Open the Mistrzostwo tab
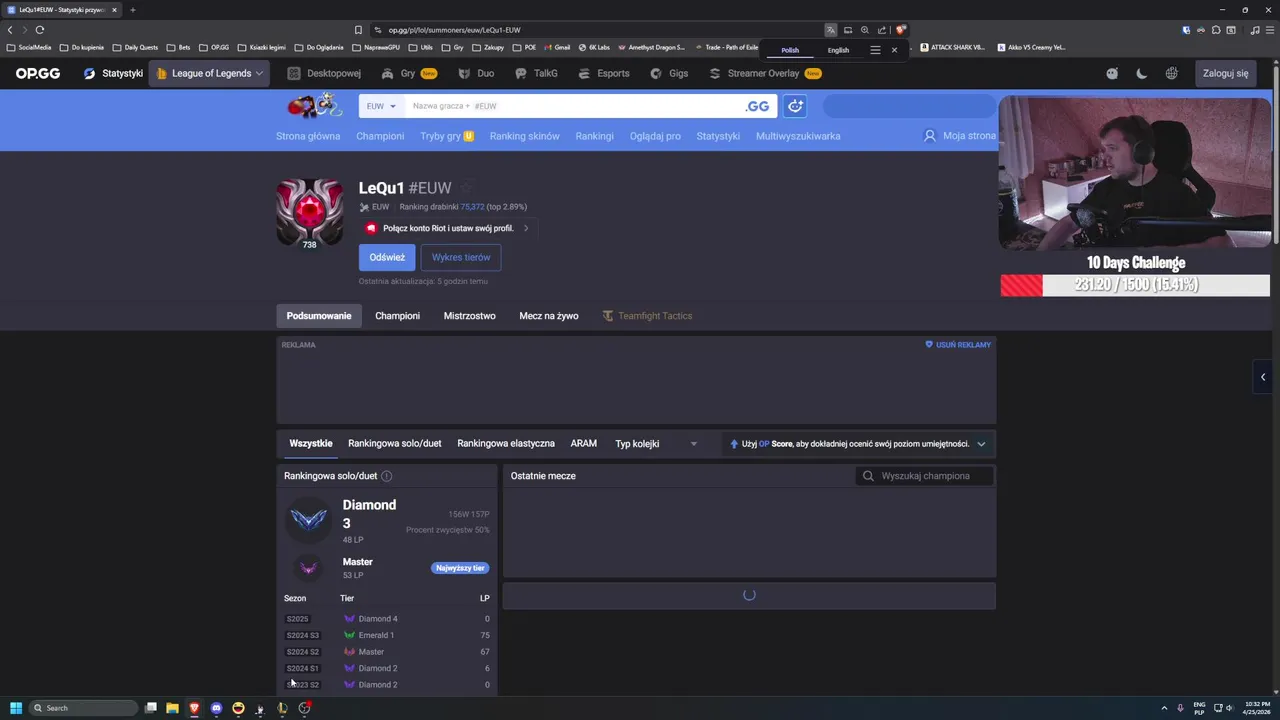 [x=469, y=316]
